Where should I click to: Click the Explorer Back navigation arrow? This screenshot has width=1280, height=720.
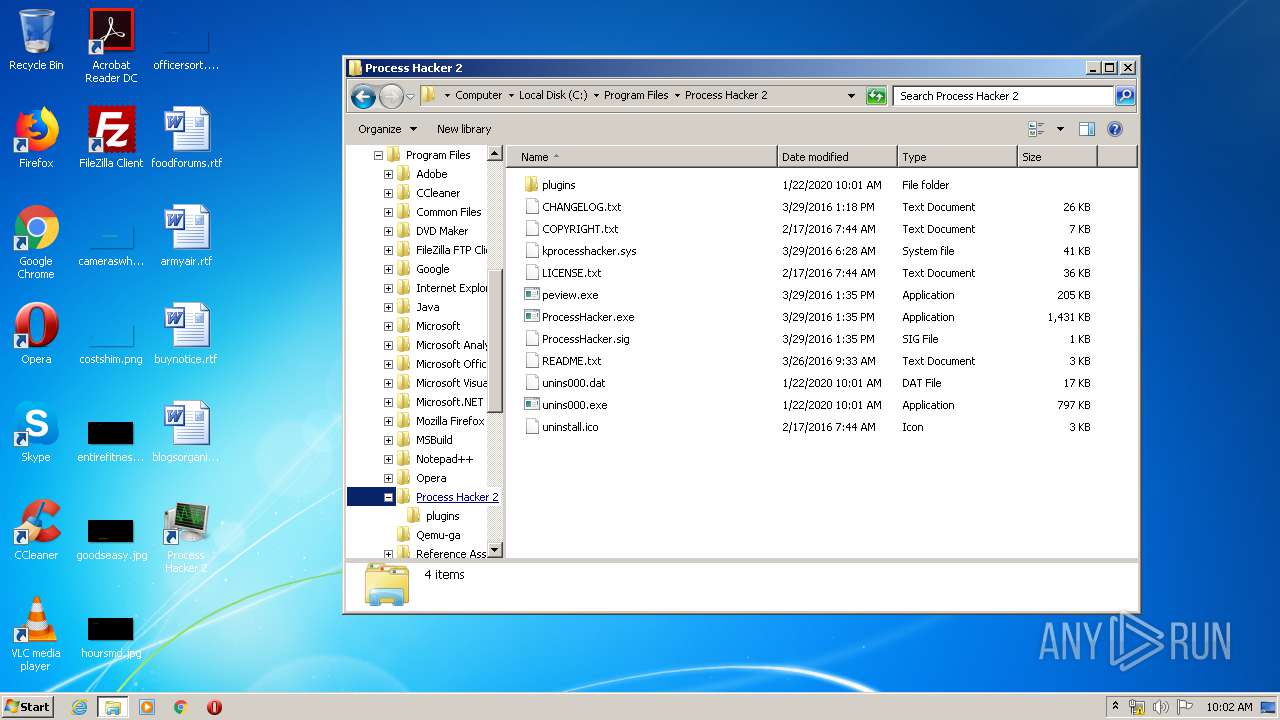coord(363,96)
